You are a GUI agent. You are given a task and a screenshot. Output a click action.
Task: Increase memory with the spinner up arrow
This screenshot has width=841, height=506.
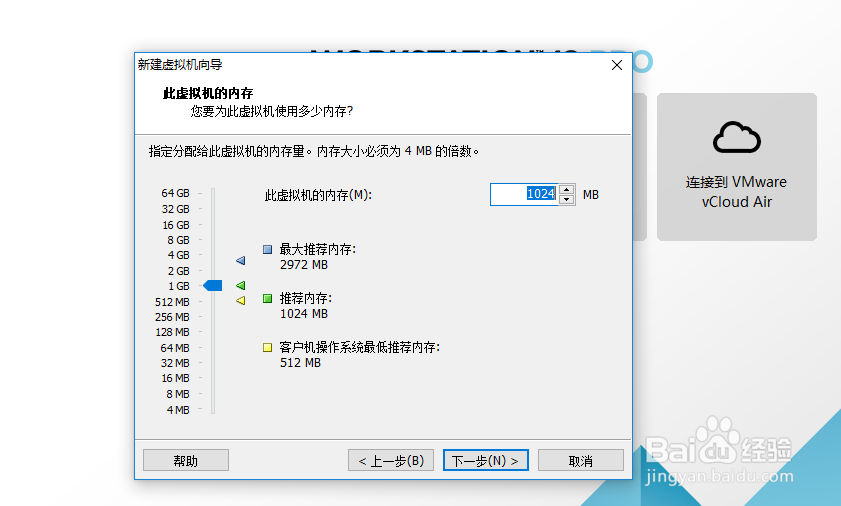click(566, 189)
